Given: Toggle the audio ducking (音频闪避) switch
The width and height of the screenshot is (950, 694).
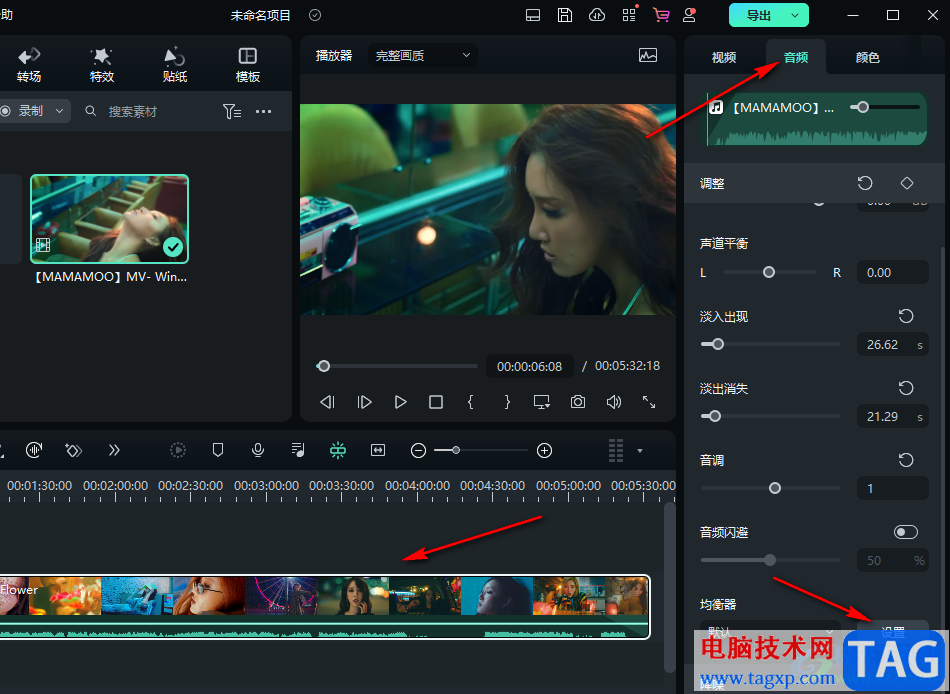Looking at the screenshot, I should click(906, 532).
